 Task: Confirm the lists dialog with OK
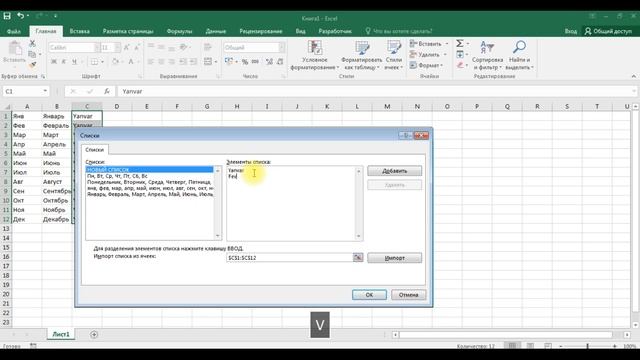[x=369, y=295]
